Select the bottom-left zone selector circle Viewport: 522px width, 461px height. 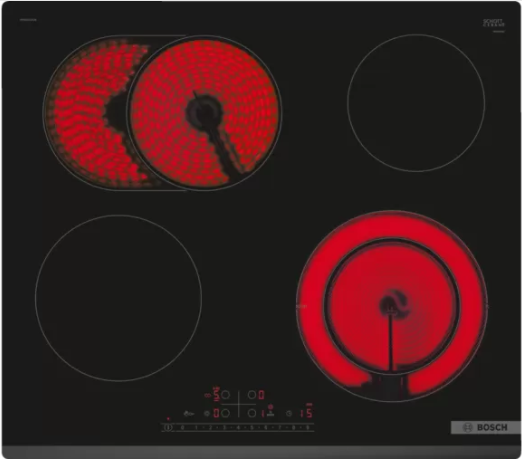point(225,413)
